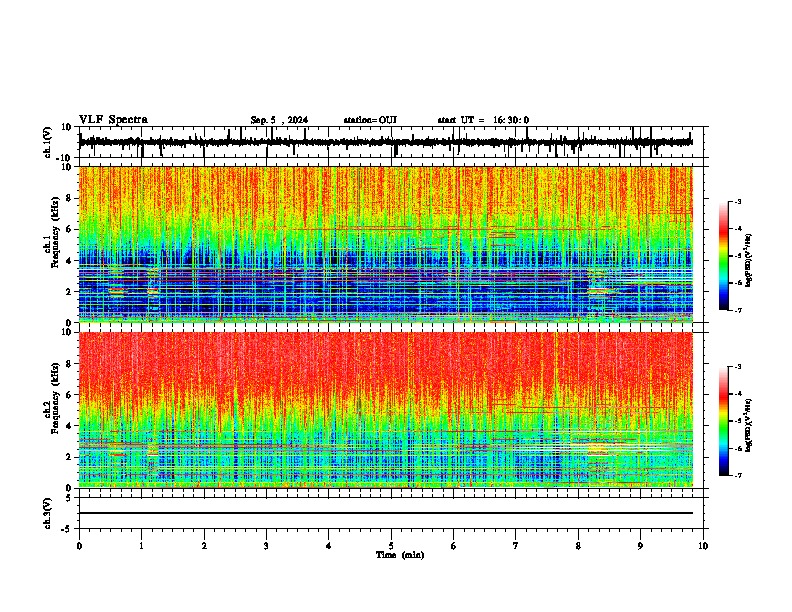Viewport: 792px width, 612px height.
Task: Click tick label "7" on the Time axis
Action: point(515,546)
